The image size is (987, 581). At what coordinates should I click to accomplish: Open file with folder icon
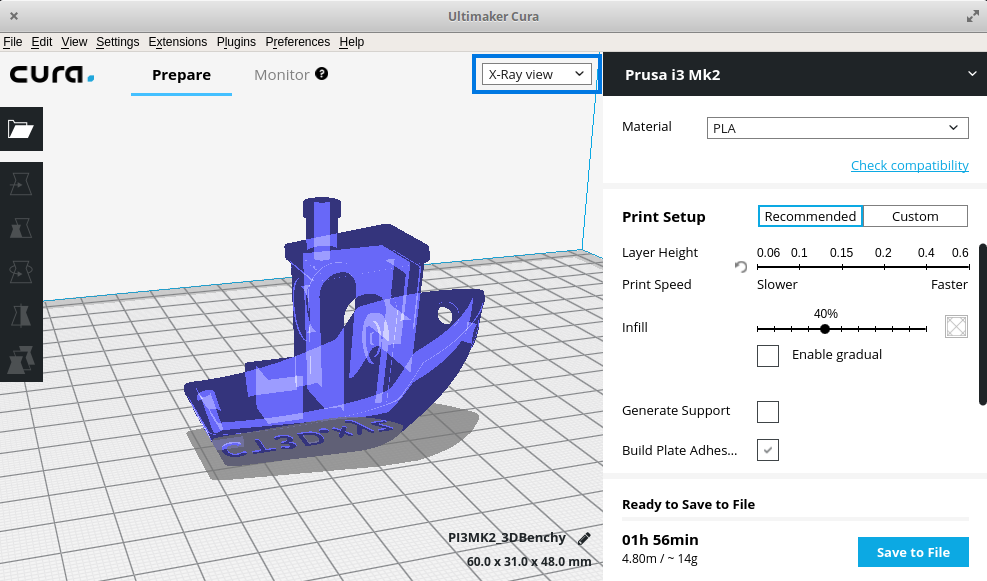(21, 129)
